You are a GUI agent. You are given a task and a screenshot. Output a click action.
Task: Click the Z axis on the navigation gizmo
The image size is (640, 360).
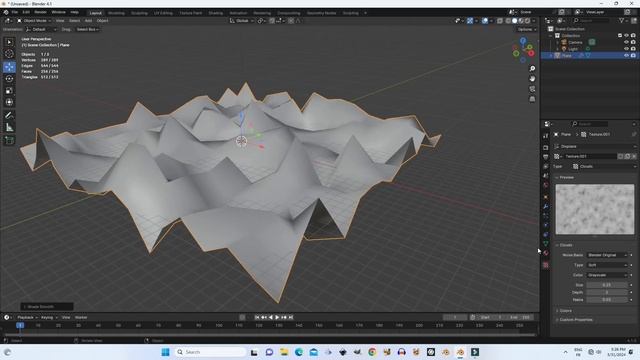(x=523, y=40)
